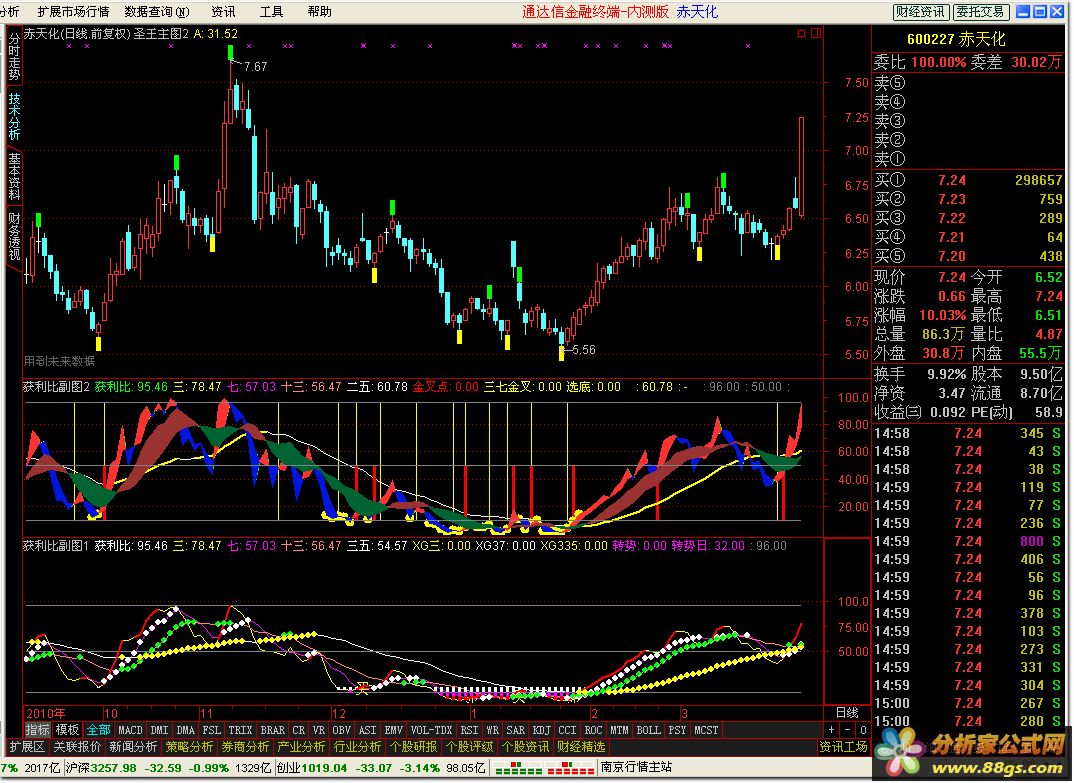1074x783 pixels.
Task: Click the 600227 赤天化 stock title
Action: (956, 40)
